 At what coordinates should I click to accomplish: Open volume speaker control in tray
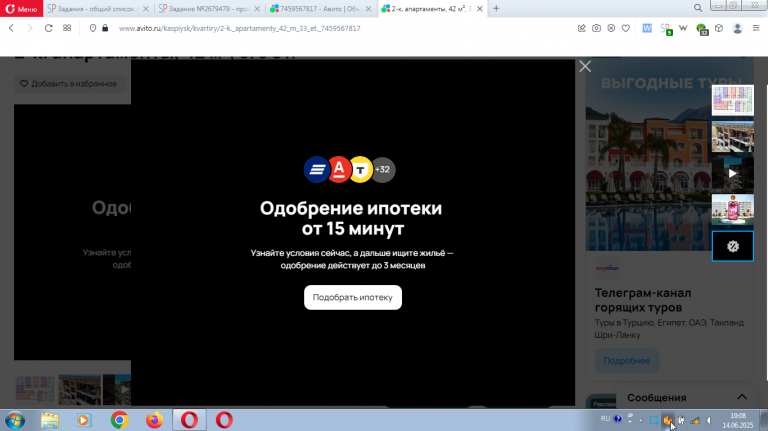(709, 420)
